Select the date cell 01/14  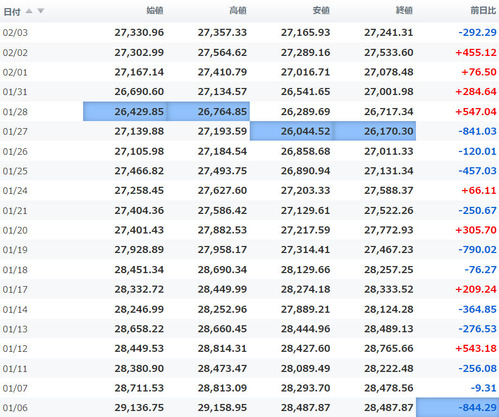[x=15, y=310]
